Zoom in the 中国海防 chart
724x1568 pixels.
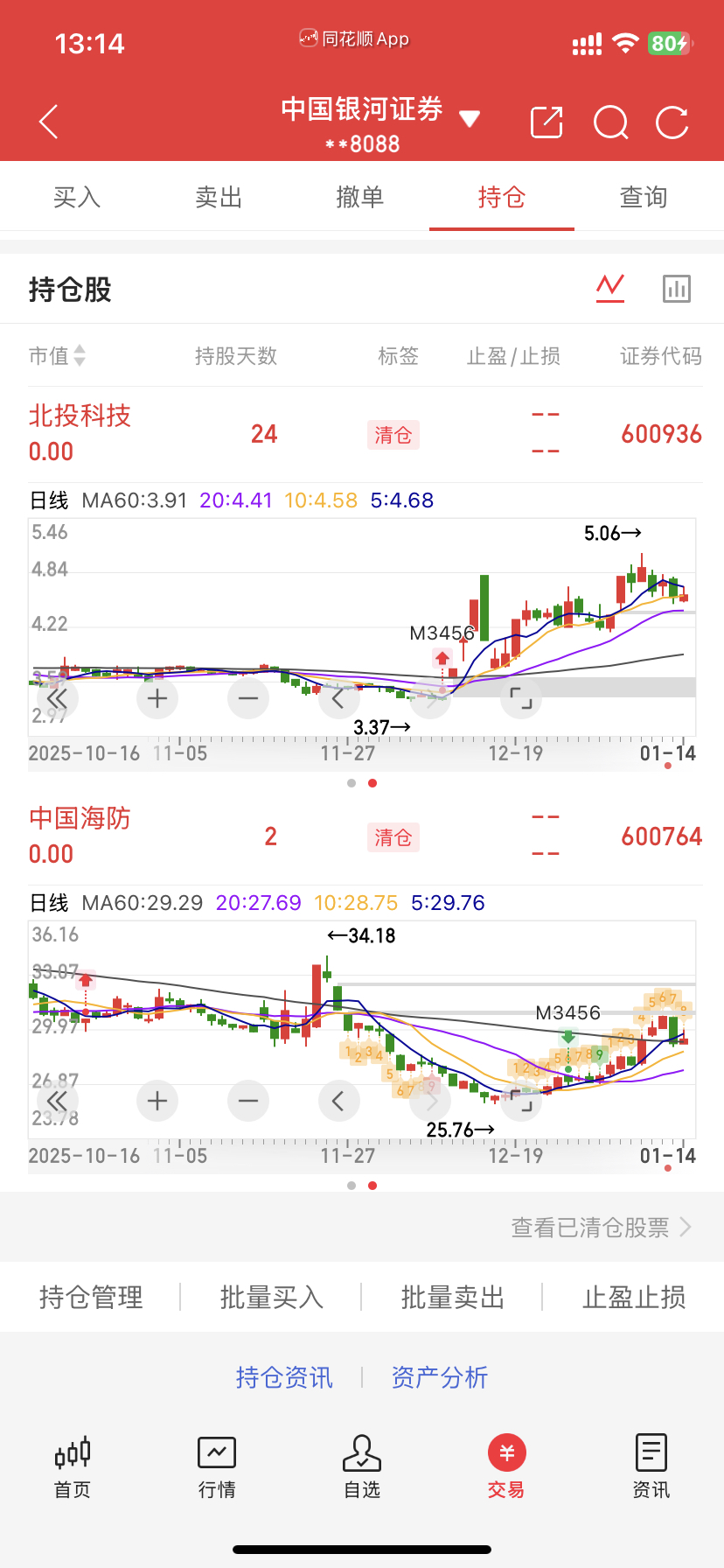pos(157,1101)
